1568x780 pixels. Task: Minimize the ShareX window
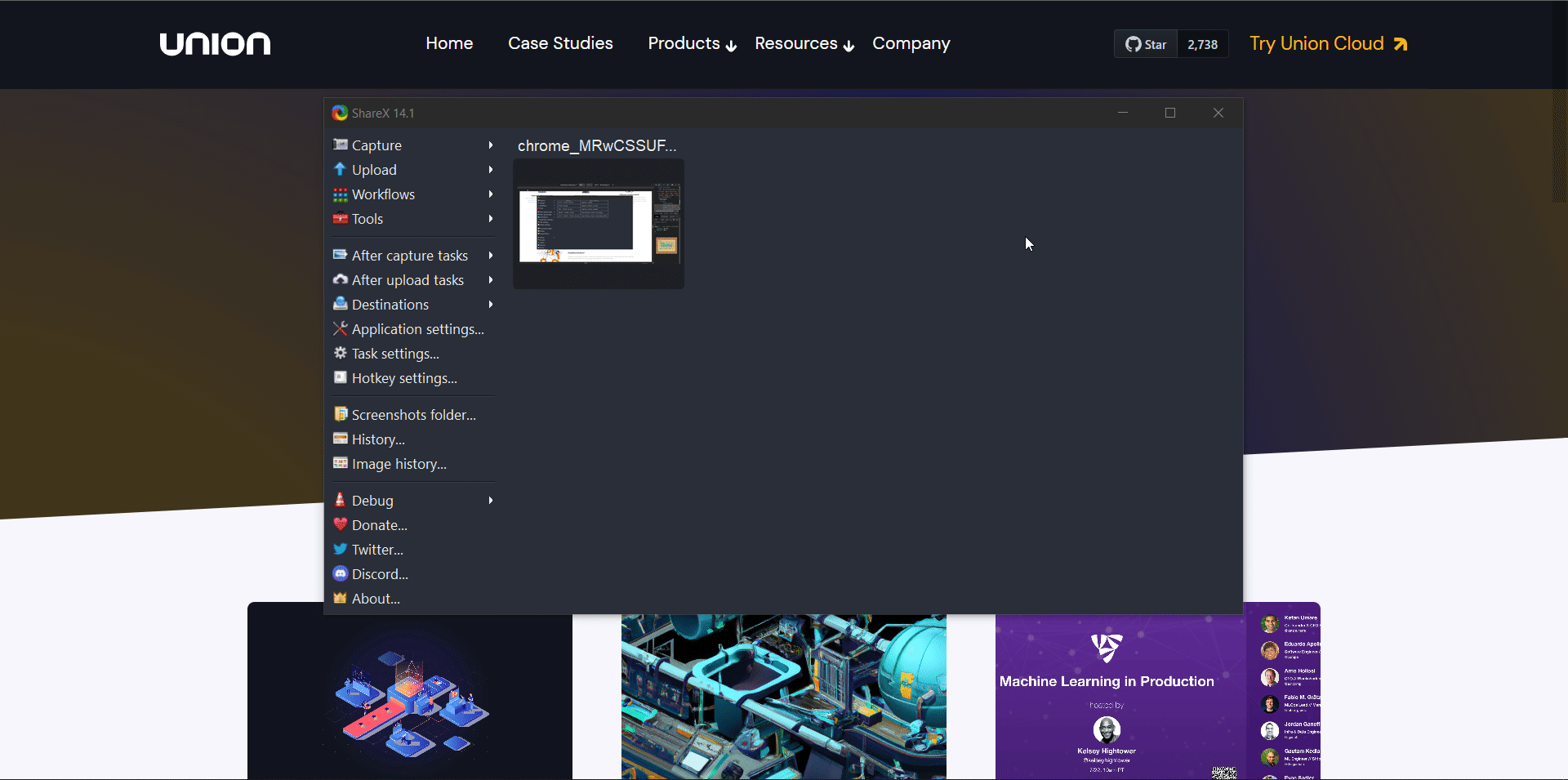(x=1123, y=113)
